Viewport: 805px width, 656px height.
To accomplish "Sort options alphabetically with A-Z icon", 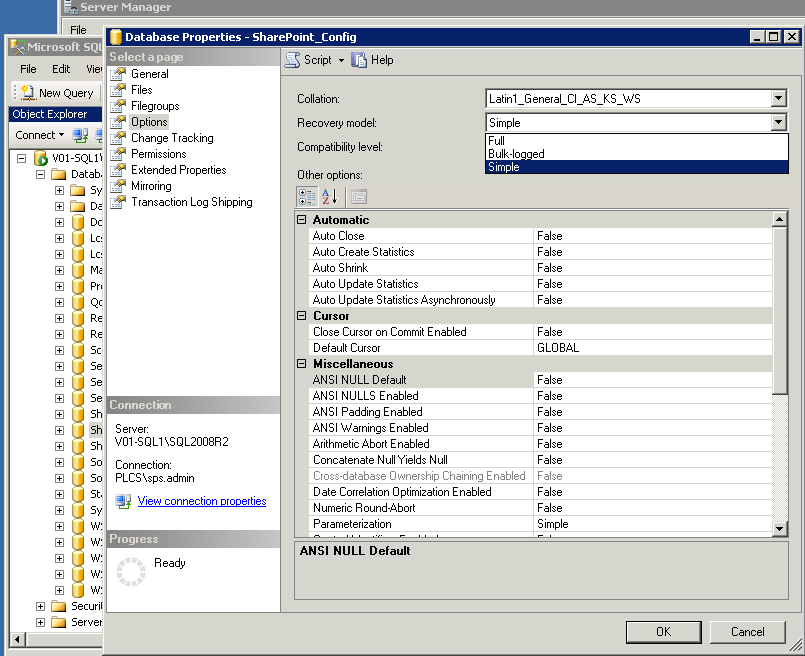I will pos(328,196).
